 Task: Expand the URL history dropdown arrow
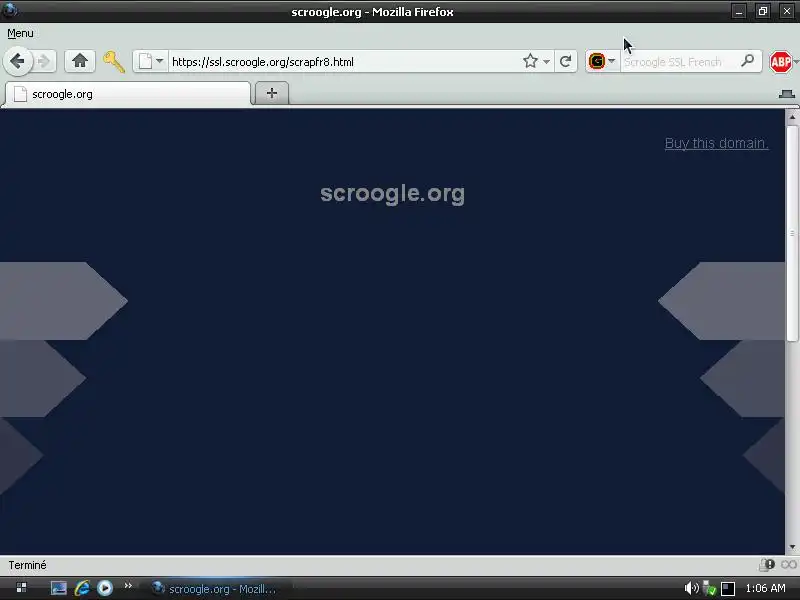(x=546, y=62)
